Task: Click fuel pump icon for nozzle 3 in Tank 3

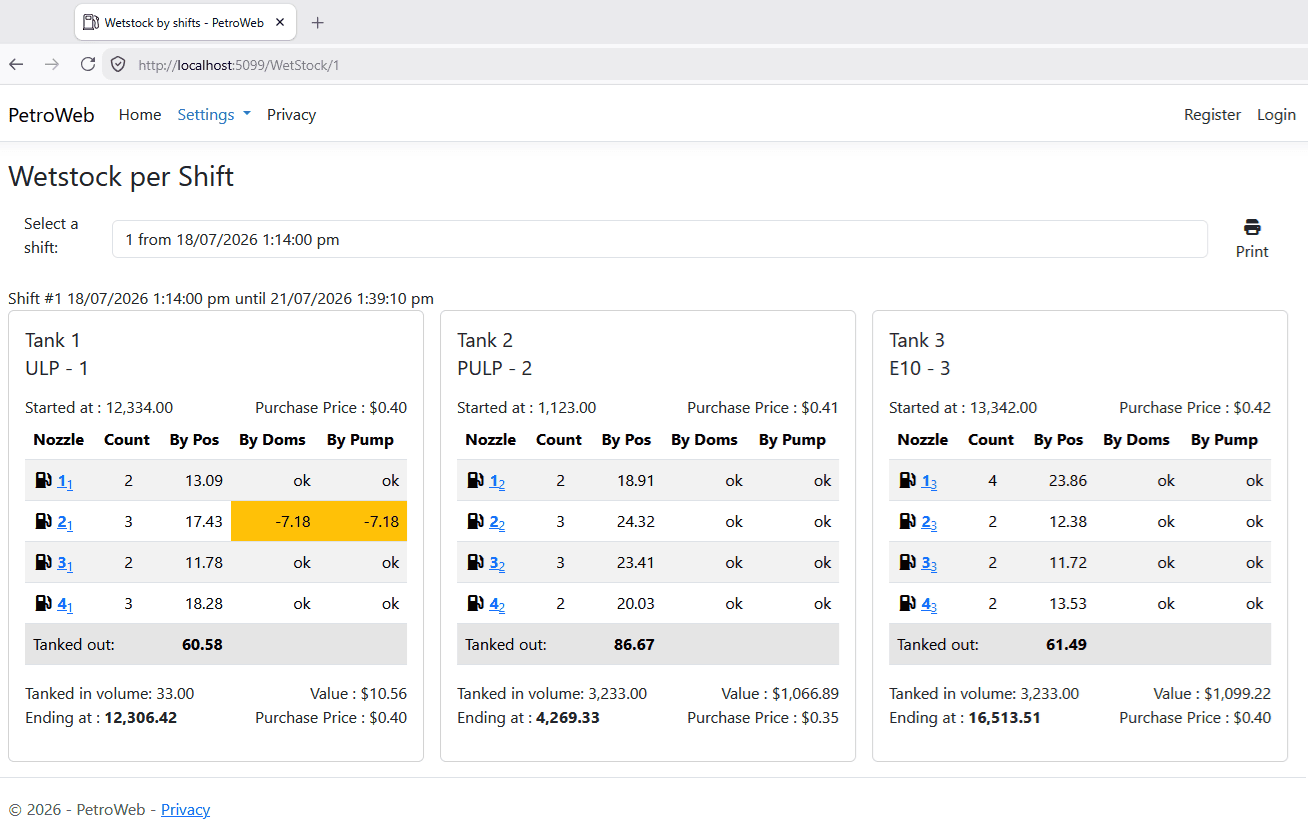Action: coord(907,562)
